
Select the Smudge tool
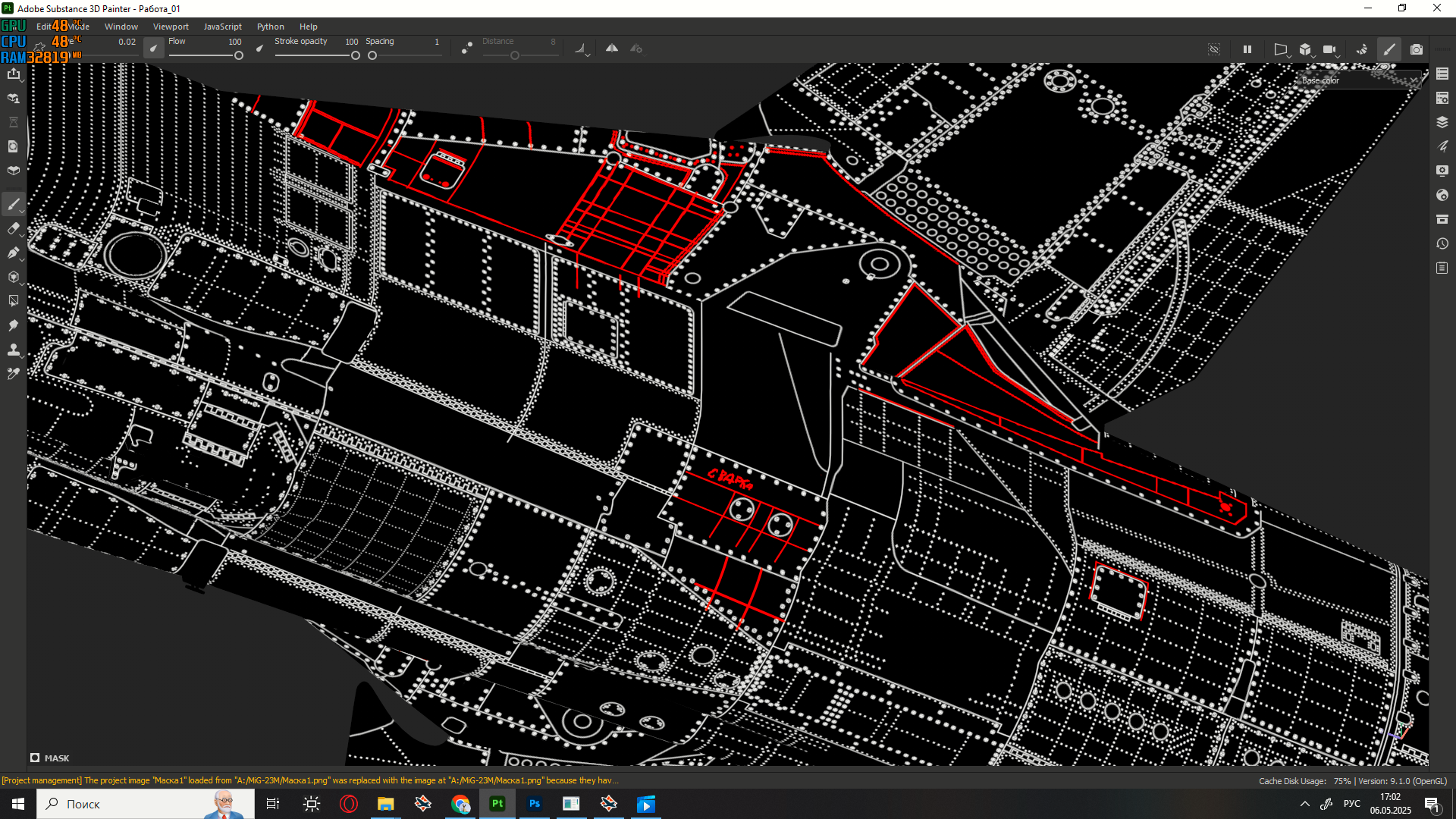[13, 325]
